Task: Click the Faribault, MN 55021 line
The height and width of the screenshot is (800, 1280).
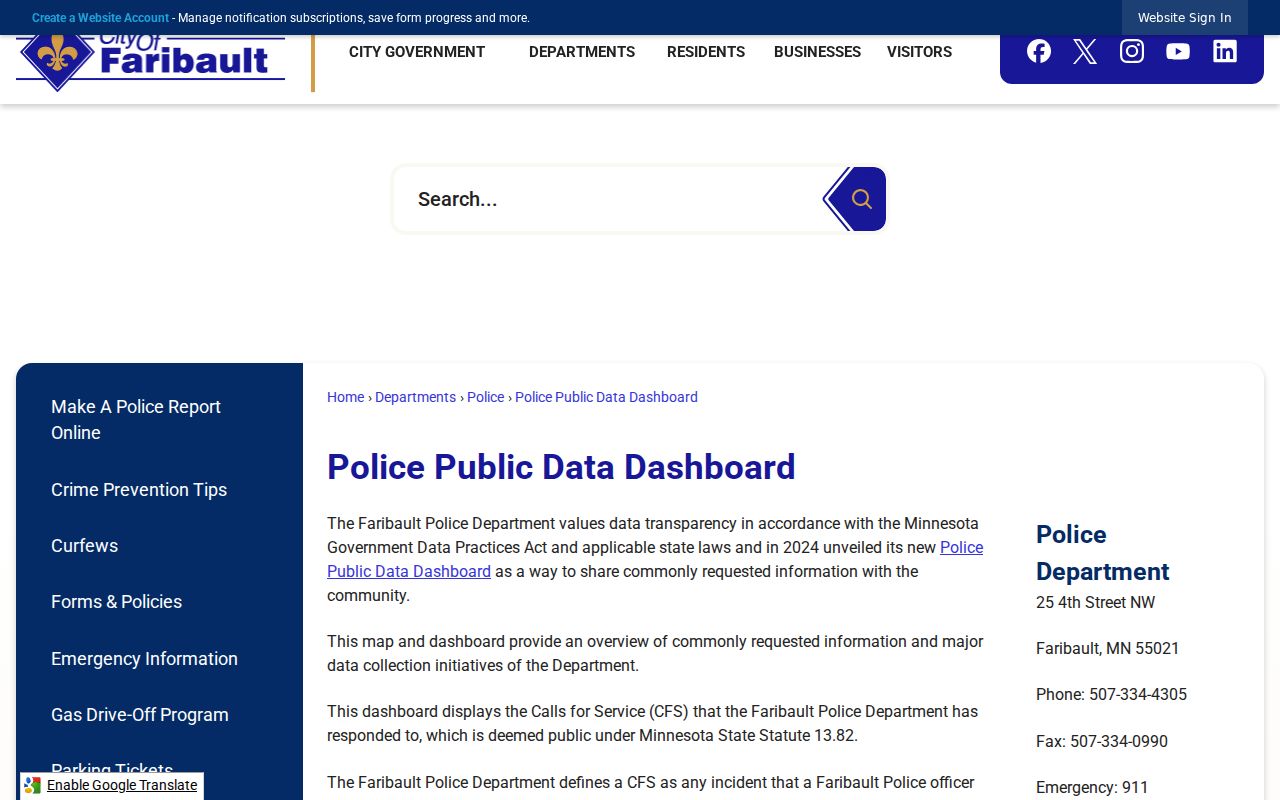Action: tap(1108, 649)
